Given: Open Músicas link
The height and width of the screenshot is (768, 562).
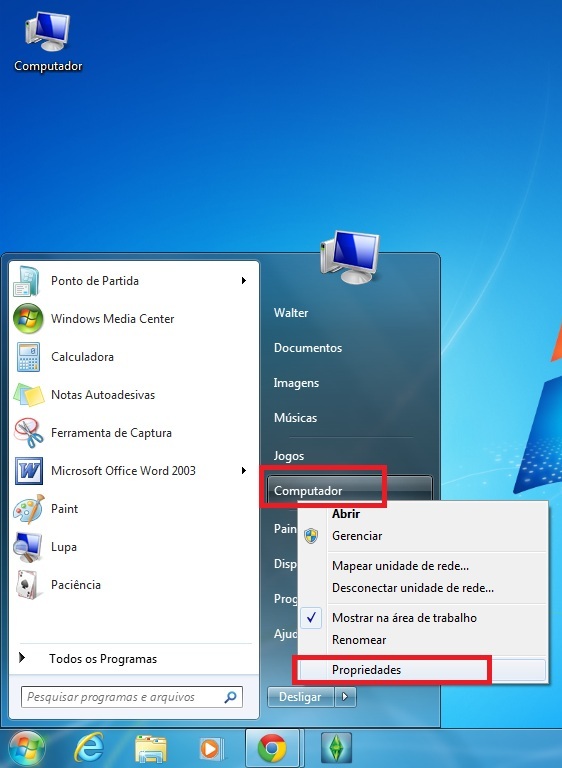Looking at the screenshot, I should click(295, 418).
